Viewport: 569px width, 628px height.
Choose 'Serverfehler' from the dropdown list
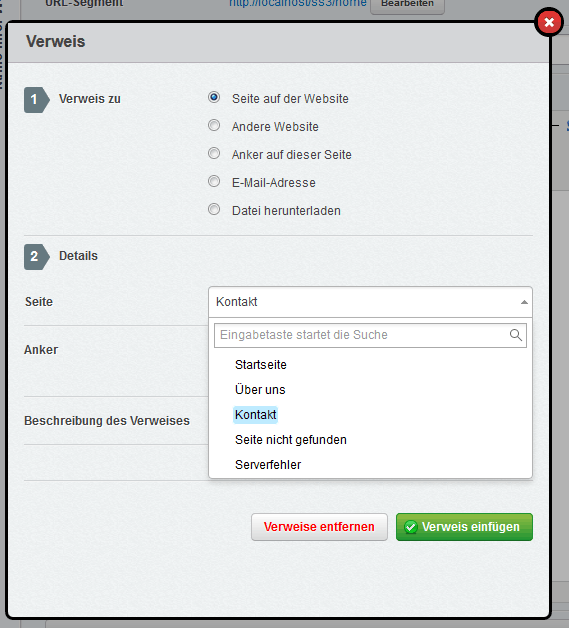pyautogui.click(x=268, y=465)
